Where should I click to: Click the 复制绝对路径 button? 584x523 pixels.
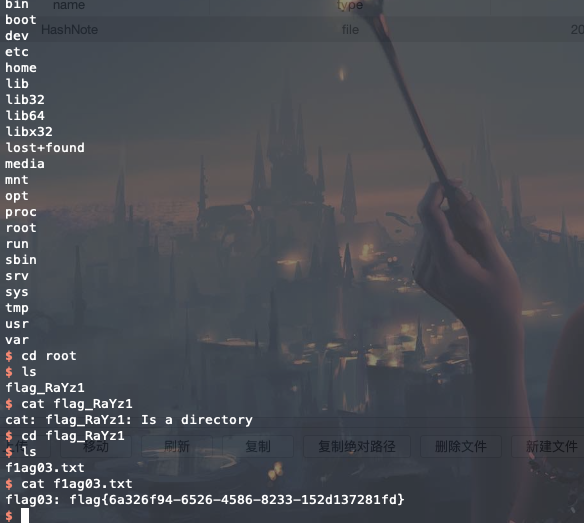click(357, 446)
